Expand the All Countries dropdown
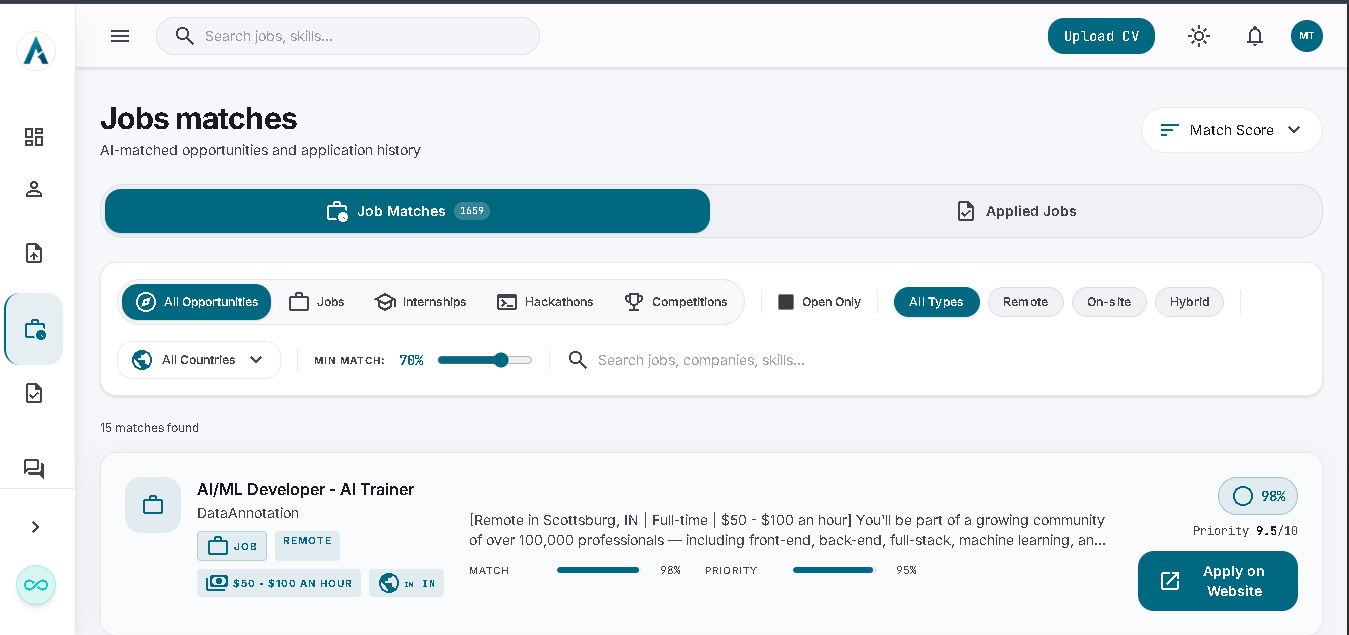The image size is (1349, 635). [199, 360]
